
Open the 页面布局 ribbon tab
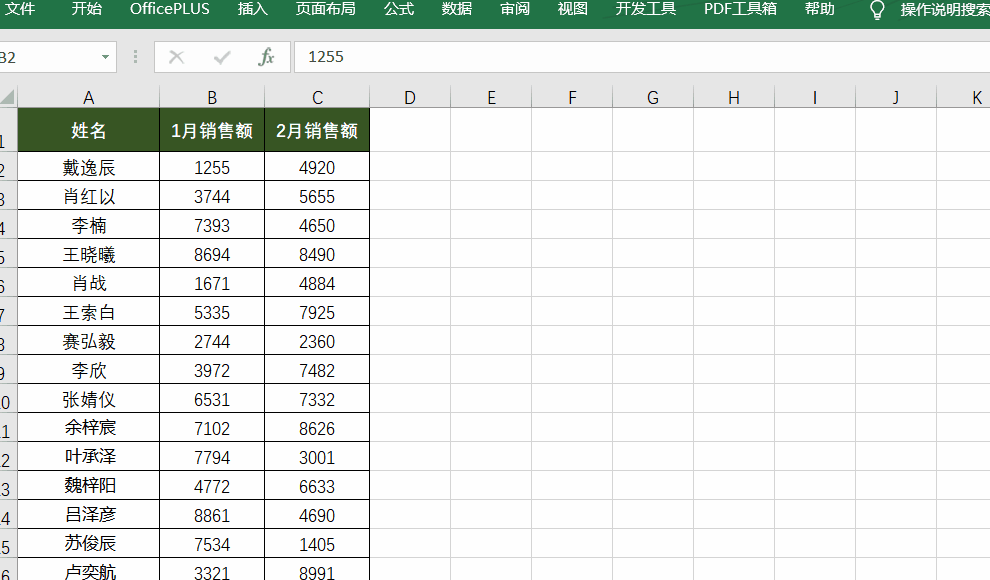[326, 9]
